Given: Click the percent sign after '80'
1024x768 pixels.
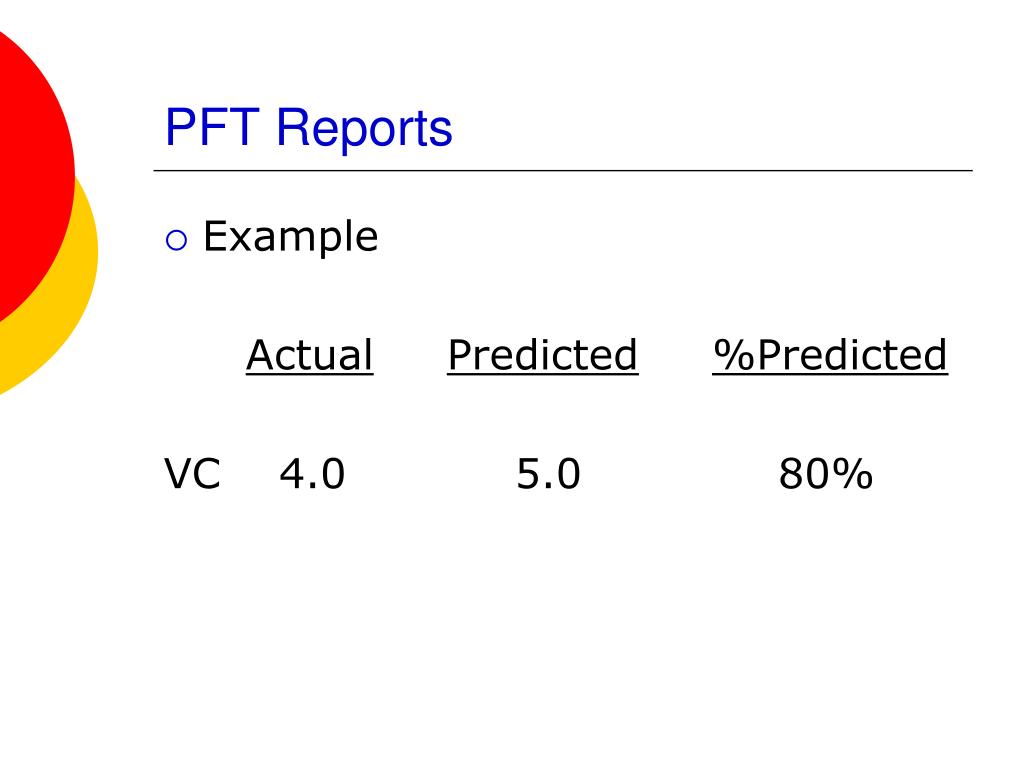Looking at the screenshot, I should point(853,474).
